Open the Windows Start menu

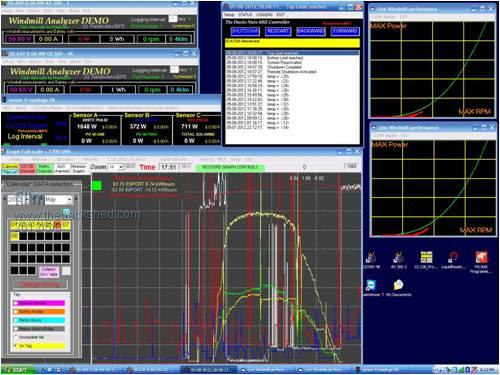(18, 370)
